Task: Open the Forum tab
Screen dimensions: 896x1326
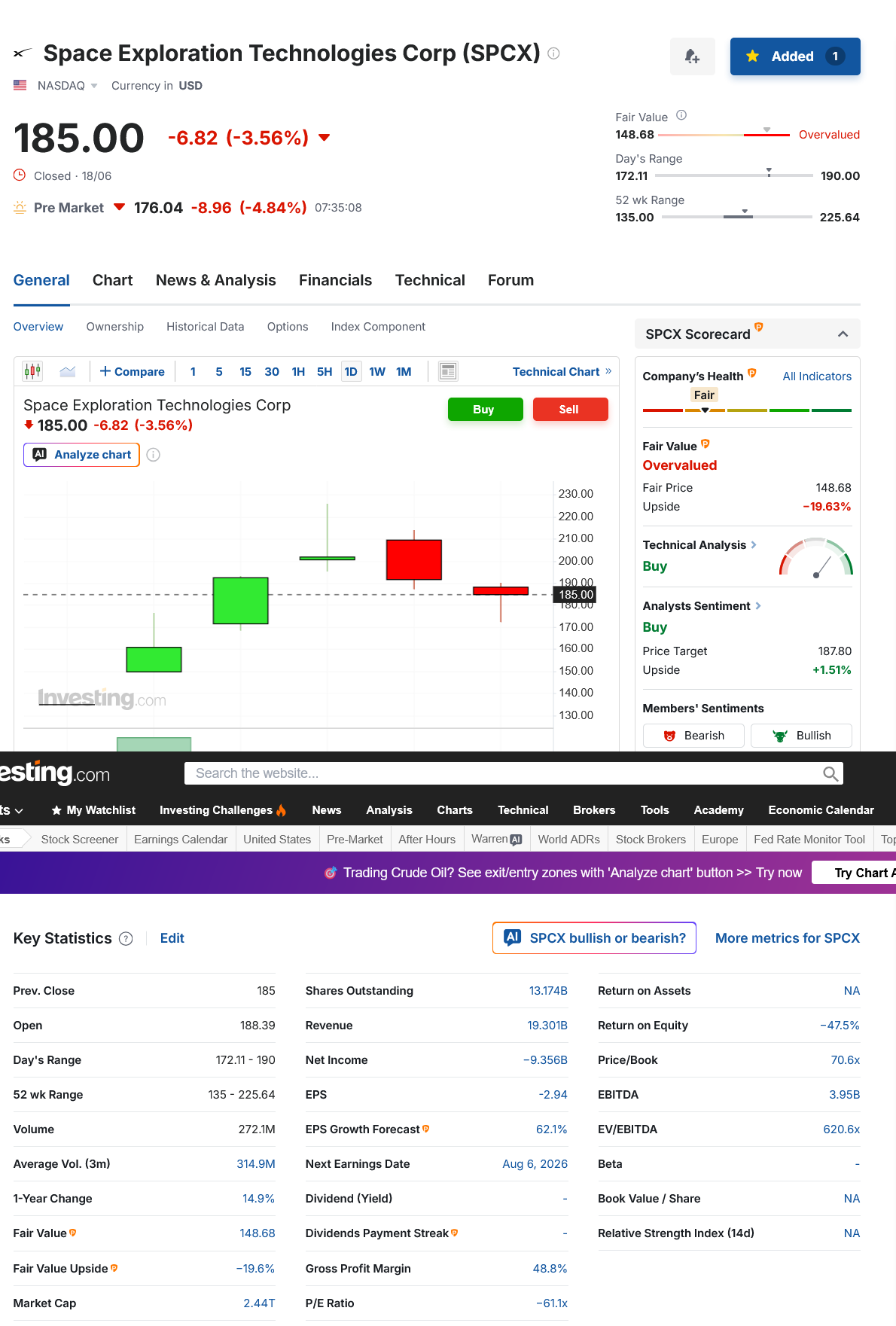Action: (510, 280)
